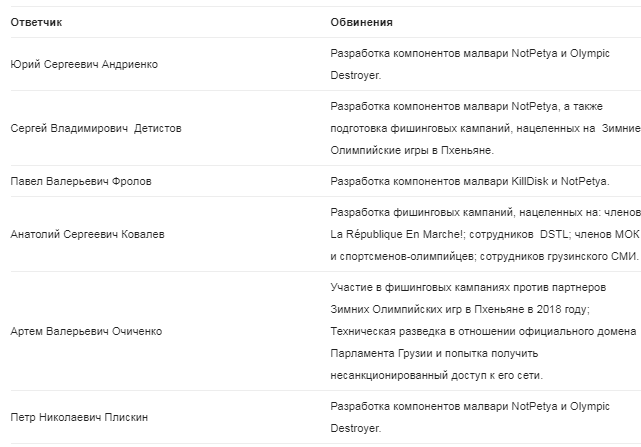Click the name Анатолий Сергеевич Ковалев
641x447 pixels.
[x=87, y=234]
